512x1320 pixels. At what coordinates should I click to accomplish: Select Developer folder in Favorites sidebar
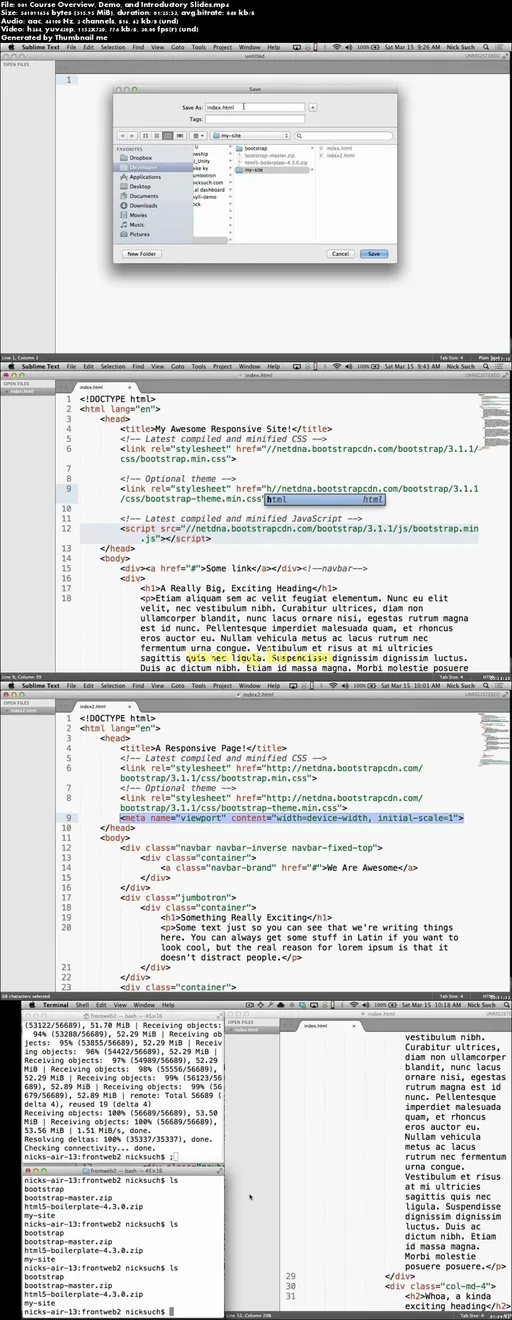142,167
